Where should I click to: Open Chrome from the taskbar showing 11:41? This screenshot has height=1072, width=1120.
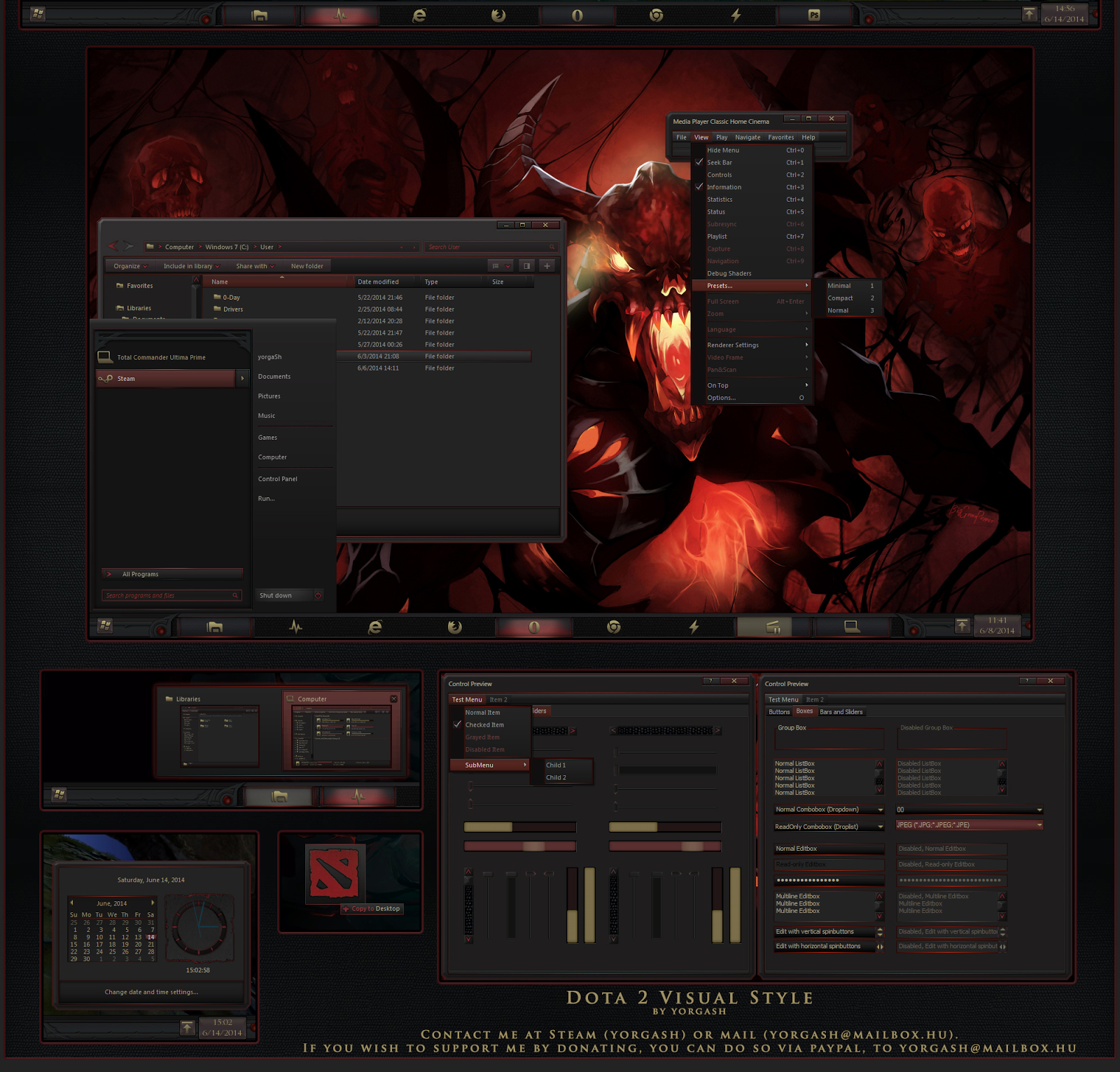pos(614,627)
